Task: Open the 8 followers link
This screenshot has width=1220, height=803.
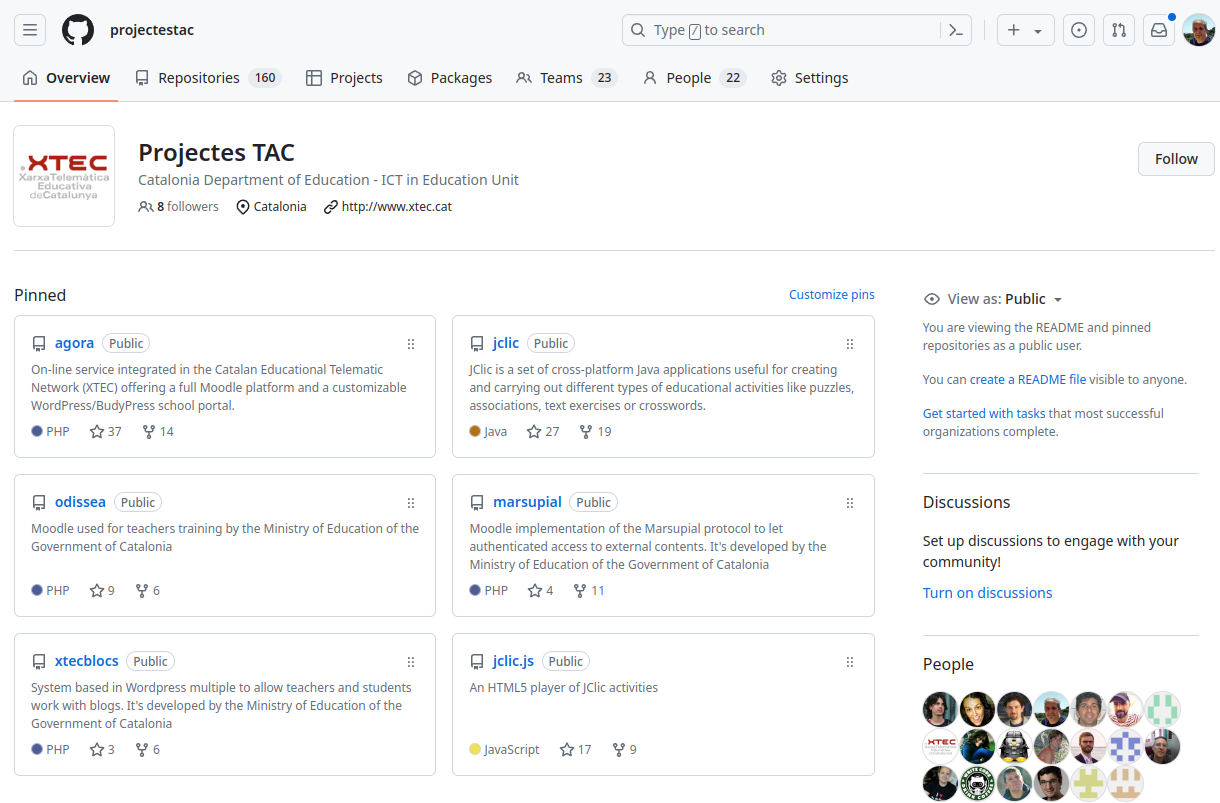Action: pyautogui.click(x=178, y=207)
